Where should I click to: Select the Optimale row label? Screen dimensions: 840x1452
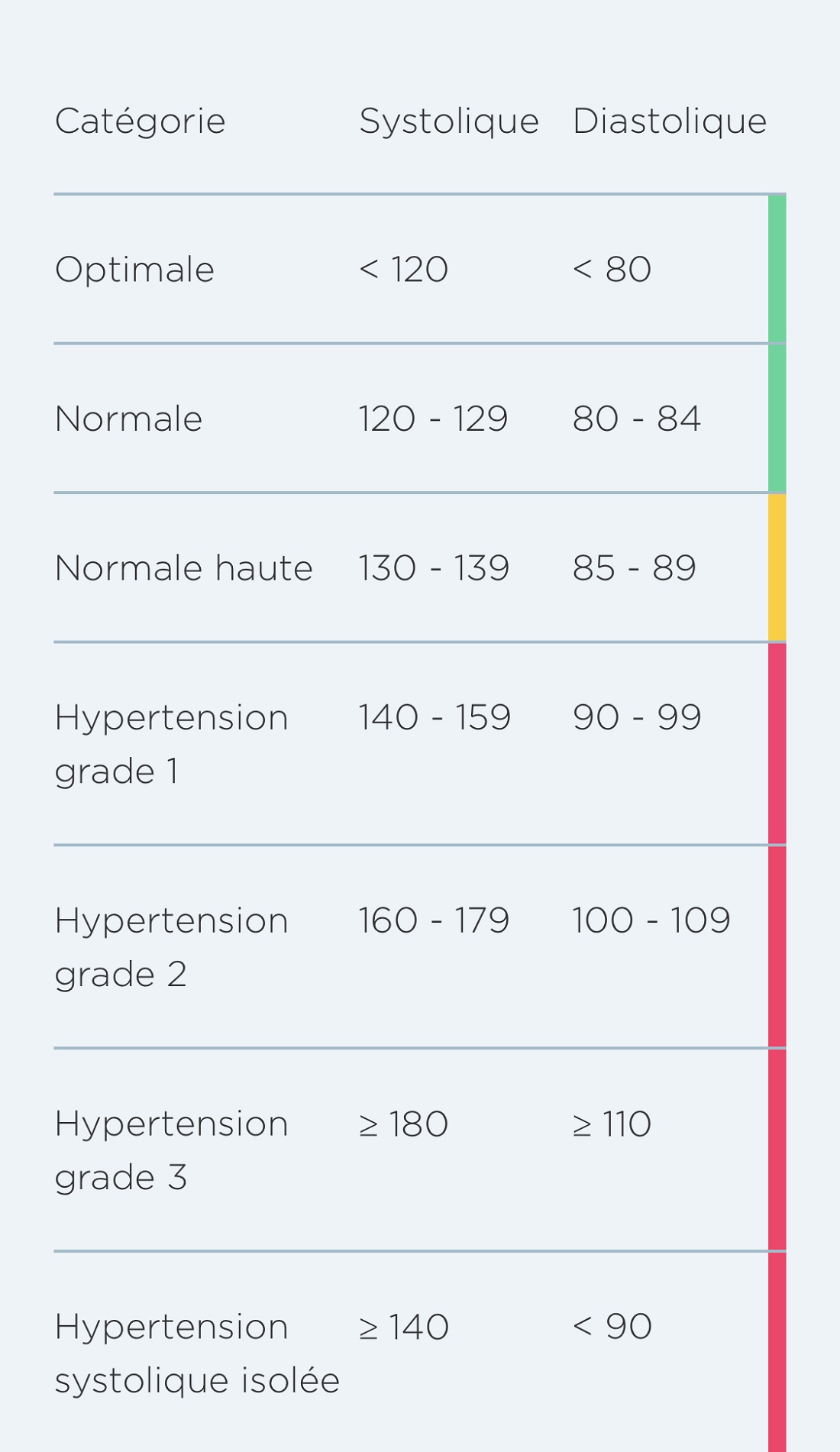[x=134, y=270]
